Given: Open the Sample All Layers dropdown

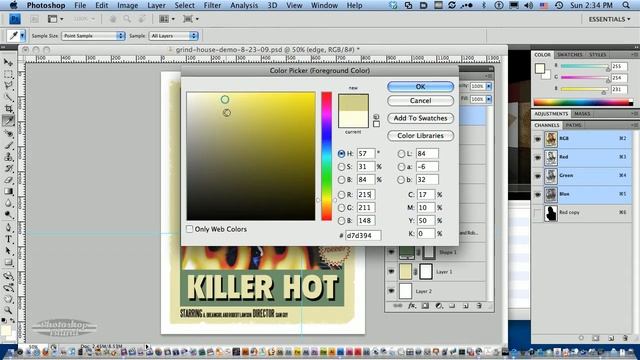Looking at the screenshot, I should pos(173,36).
